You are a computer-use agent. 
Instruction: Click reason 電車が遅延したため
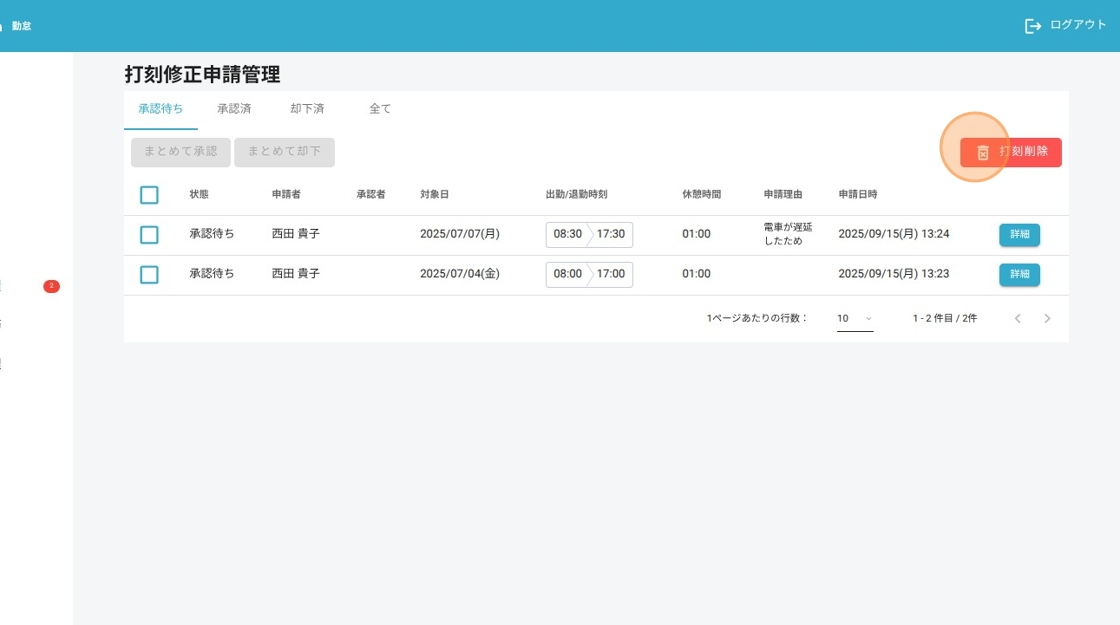pyautogui.click(x=788, y=234)
